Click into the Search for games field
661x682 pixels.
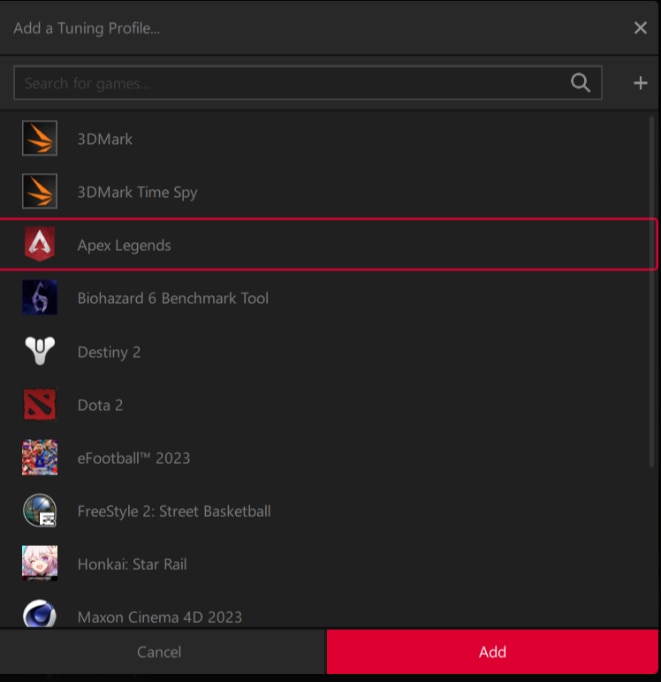pyautogui.click(x=308, y=83)
